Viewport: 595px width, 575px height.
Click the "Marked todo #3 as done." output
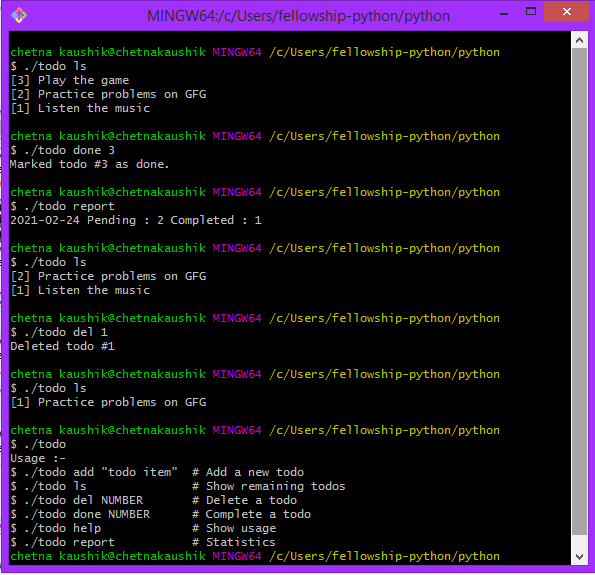coord(90,164)
